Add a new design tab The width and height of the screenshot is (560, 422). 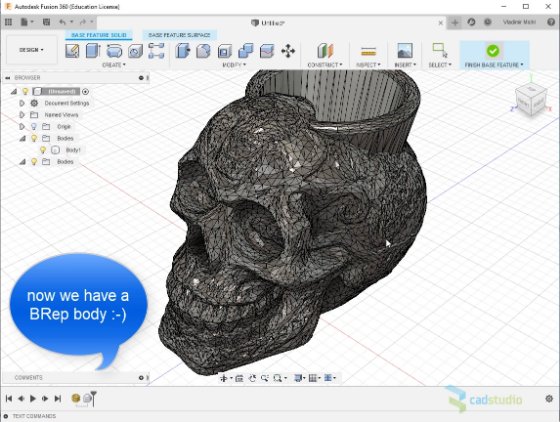click(455, 22)
